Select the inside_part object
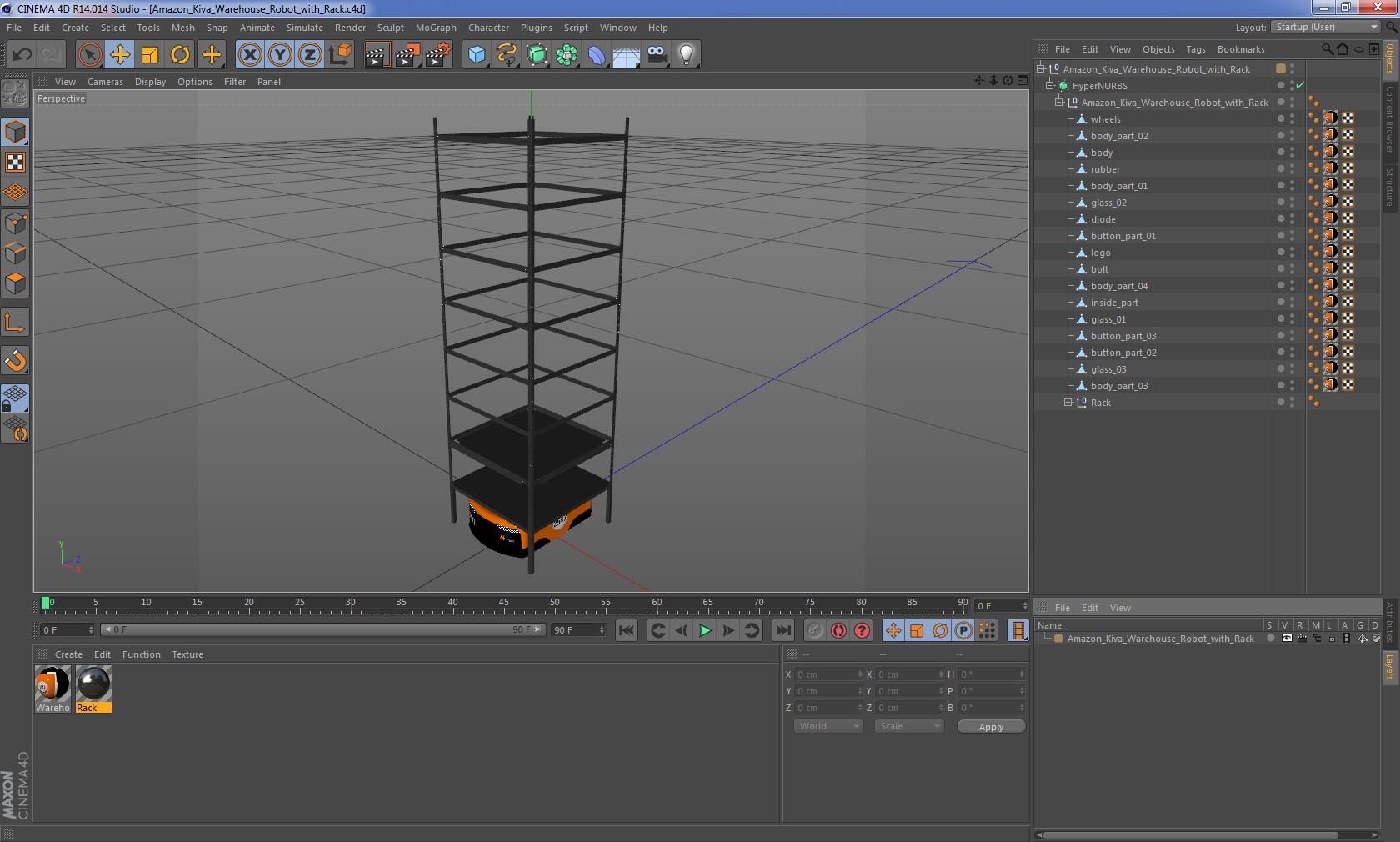Screen dimensions: 1400x842 click(1114, 303)
